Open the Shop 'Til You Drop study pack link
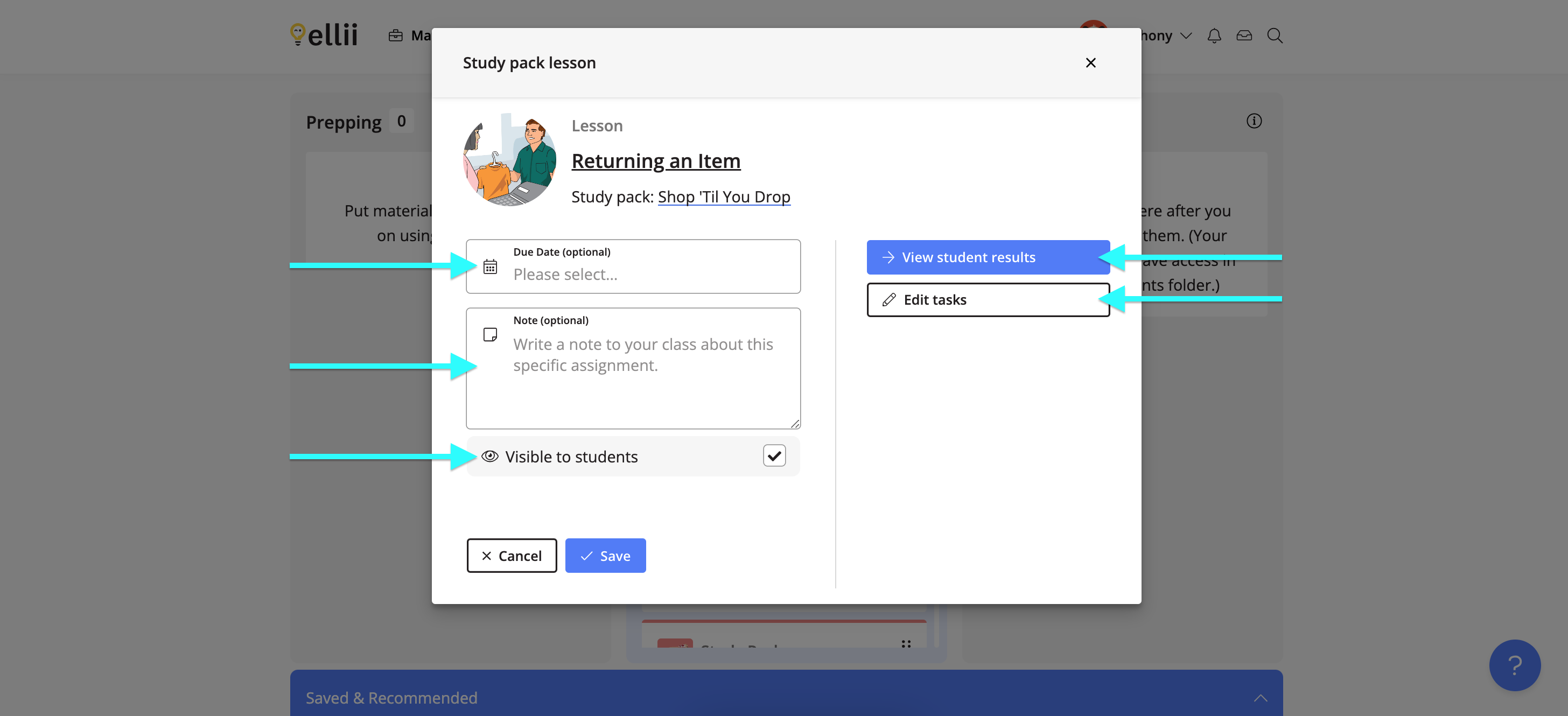1568x716 pixels. 724,196
